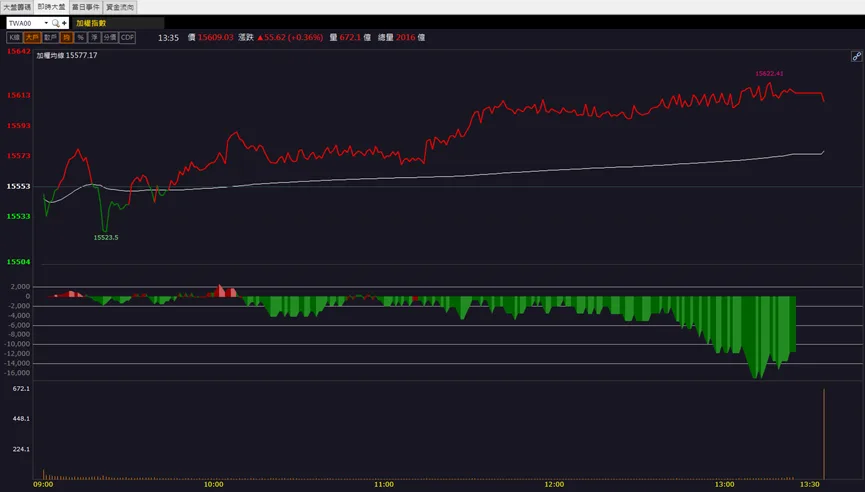Toggle the 分價 price distribution button
This screenshot has height=492, width=865.
pyautogui.click(x=110, y=38)
